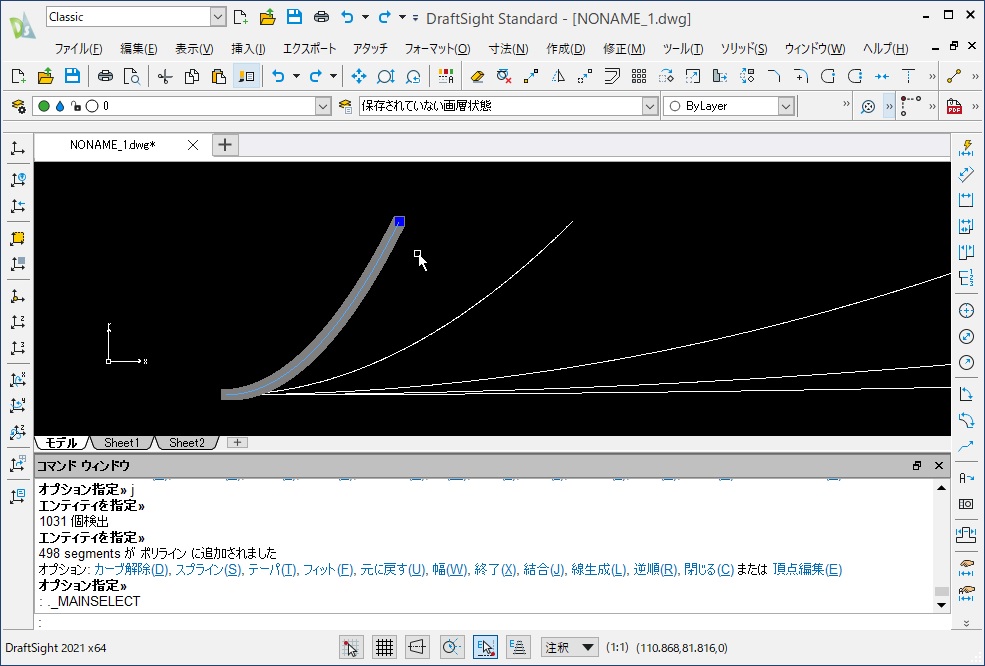This screenshot has width=985, height=666.
Task: Add a new sheet with the plus tab
Action: click(x=237, y=443)
